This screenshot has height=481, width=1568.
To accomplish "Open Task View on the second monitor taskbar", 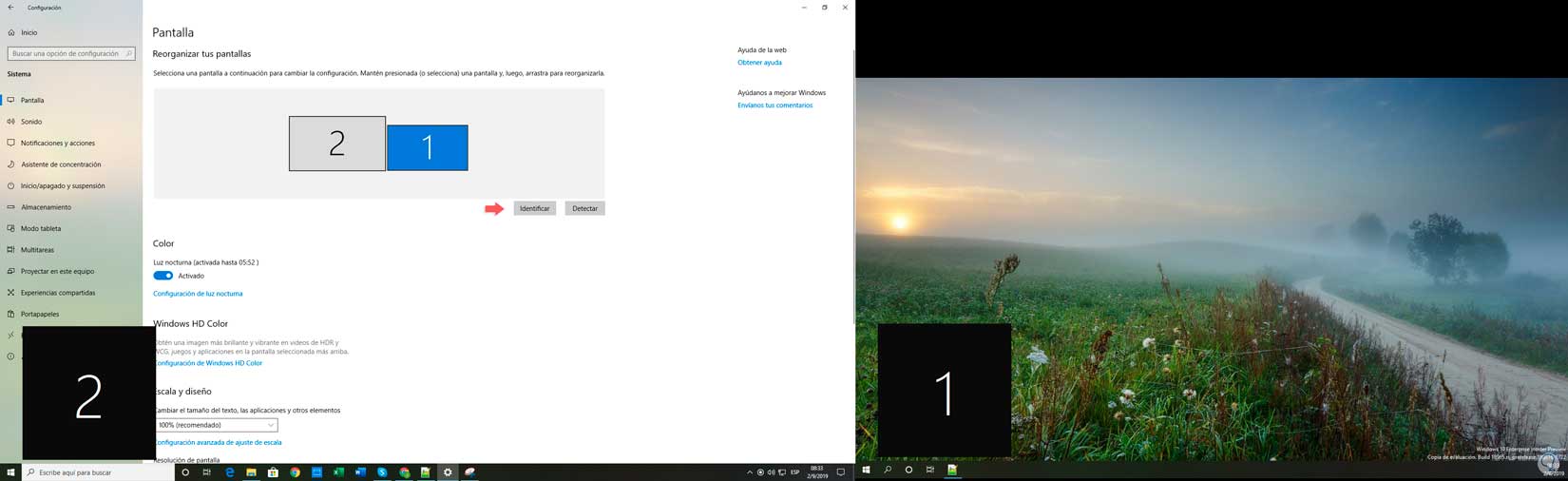I will coord(929,470).
